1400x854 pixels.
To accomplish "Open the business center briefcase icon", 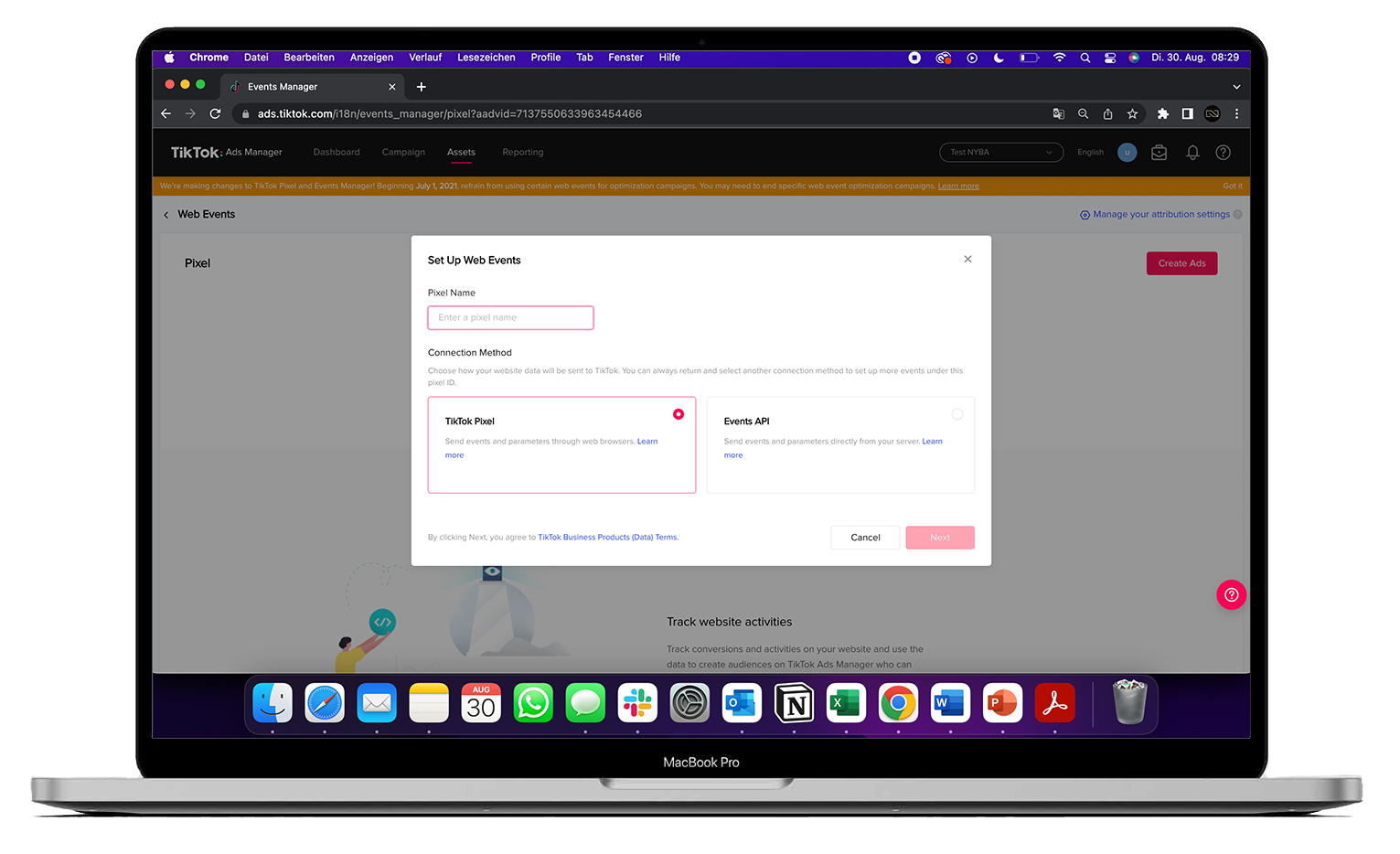I will (1160, 153).
